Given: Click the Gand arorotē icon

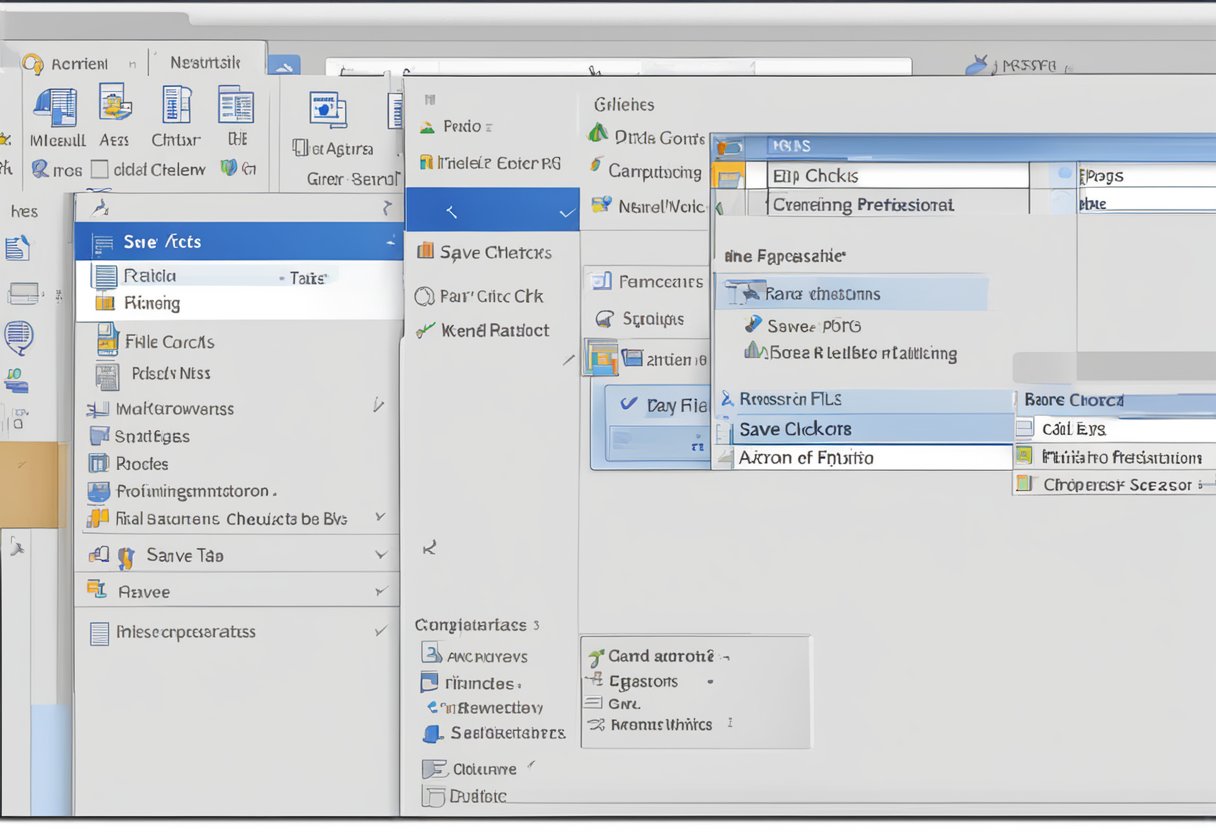Looking at the screenshot, I should tap(596, 657).
